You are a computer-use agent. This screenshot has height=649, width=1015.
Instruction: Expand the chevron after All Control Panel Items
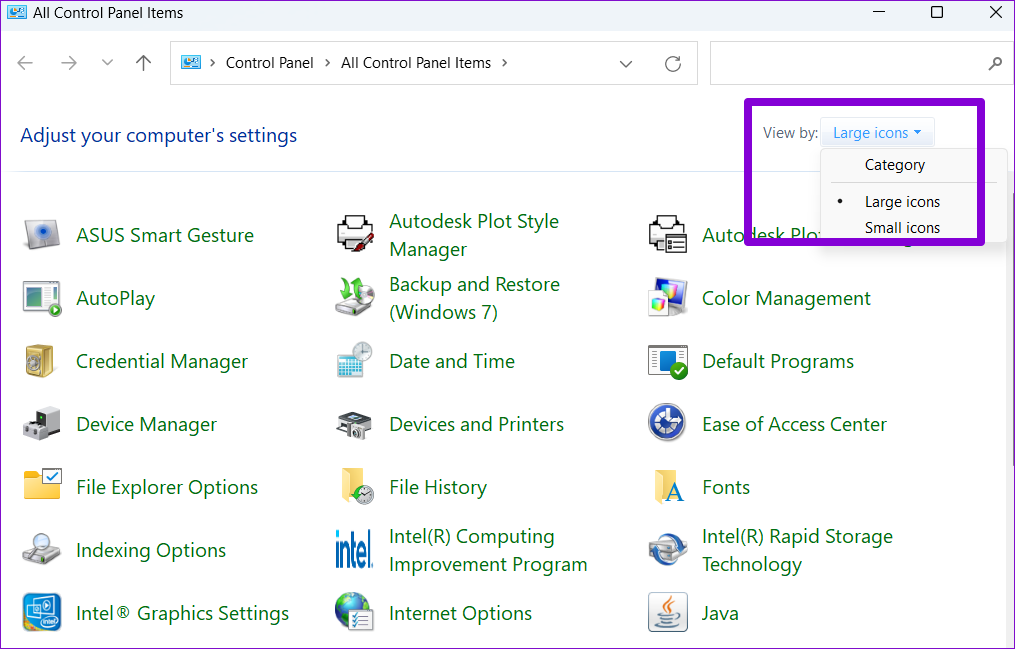pos(504,63)
